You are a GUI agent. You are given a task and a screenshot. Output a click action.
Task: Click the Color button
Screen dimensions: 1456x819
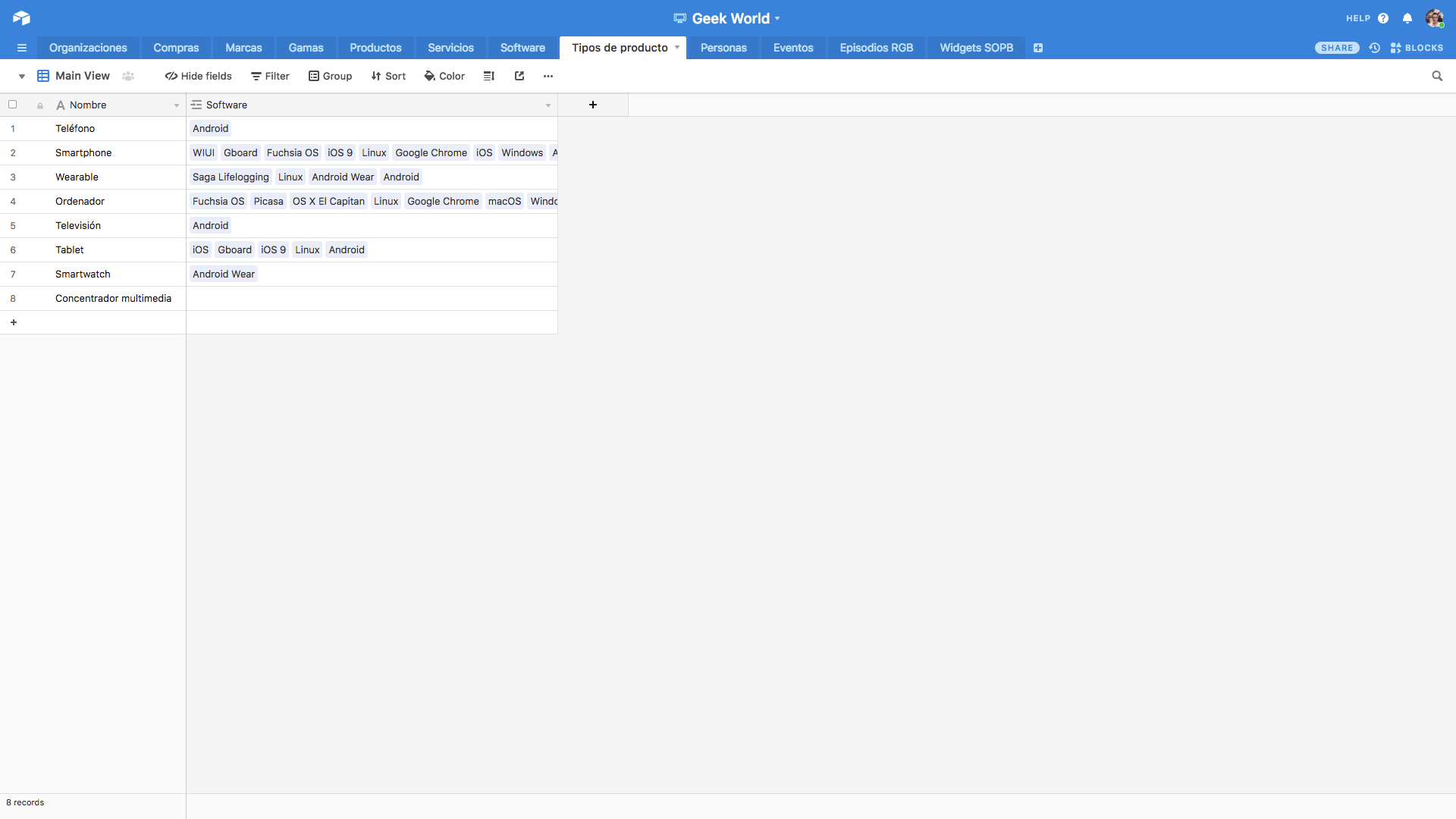tap(444, 76)
